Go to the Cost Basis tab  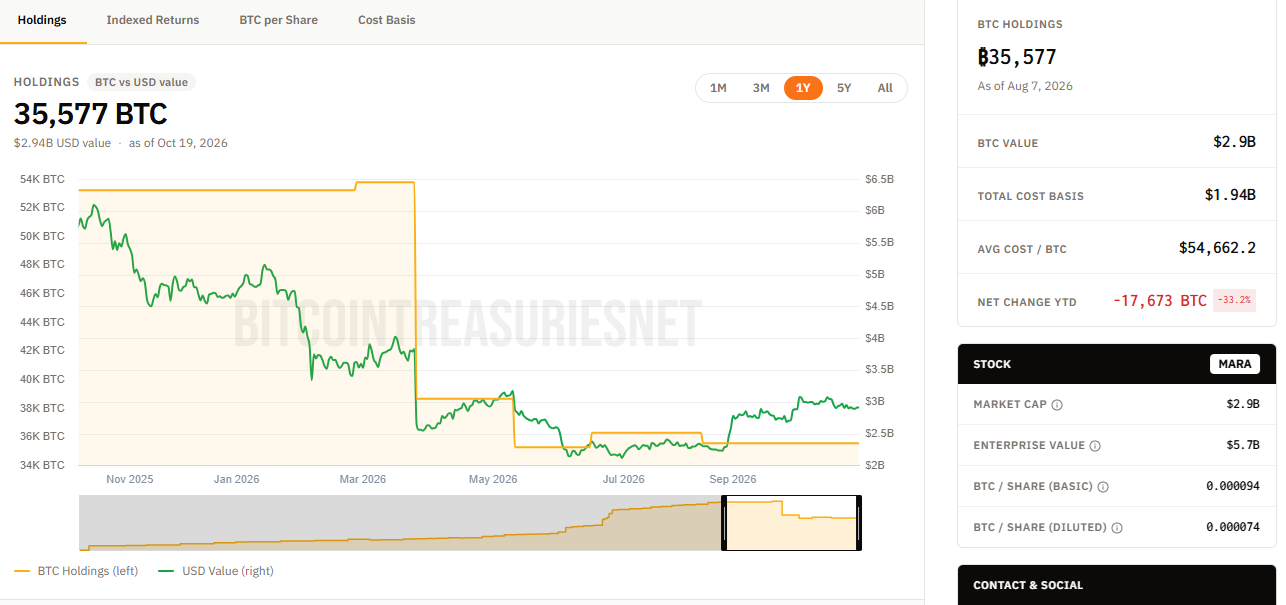point(387,20)
